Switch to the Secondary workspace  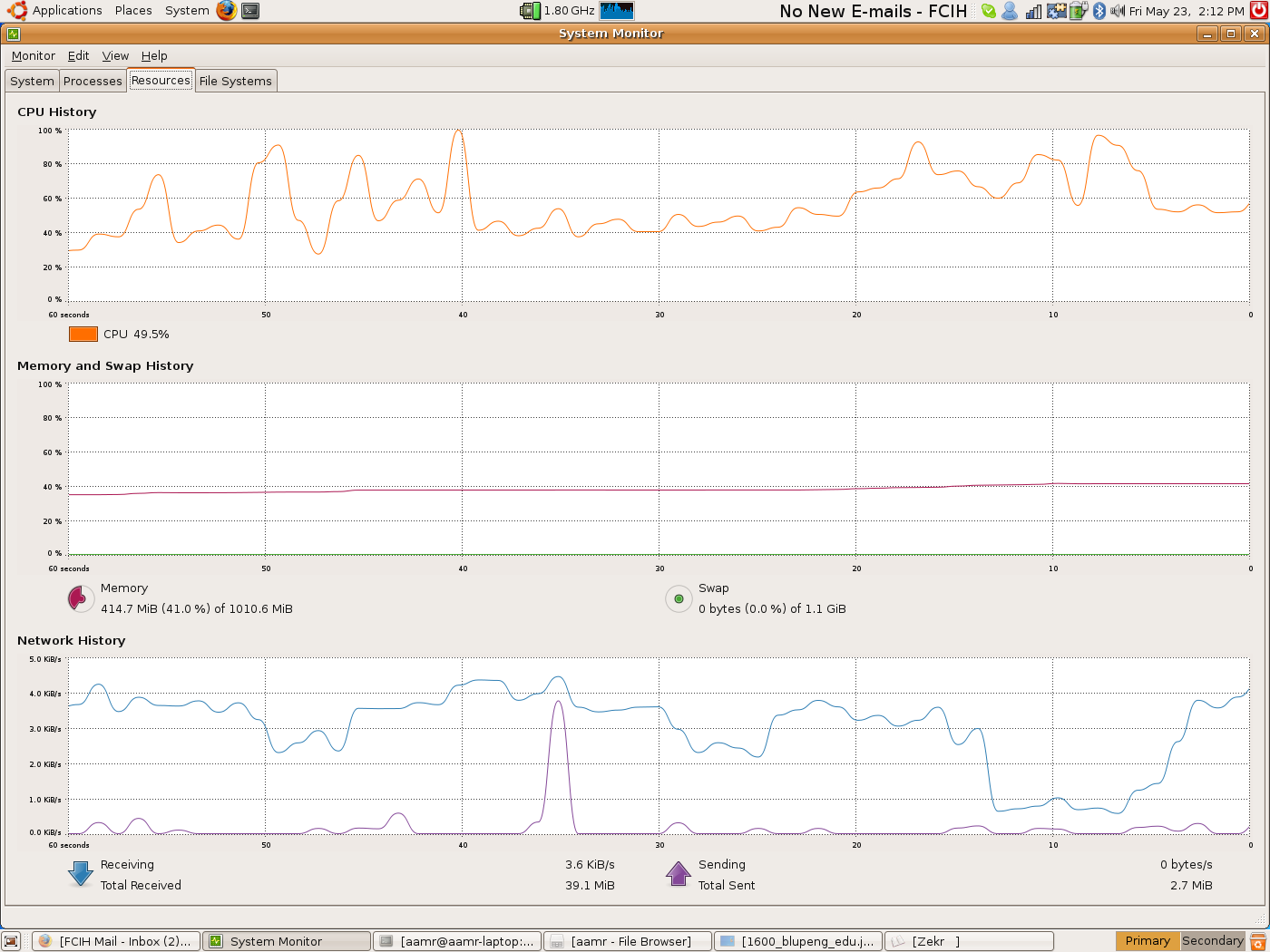pyautogui.click(x=1212, y=941)
